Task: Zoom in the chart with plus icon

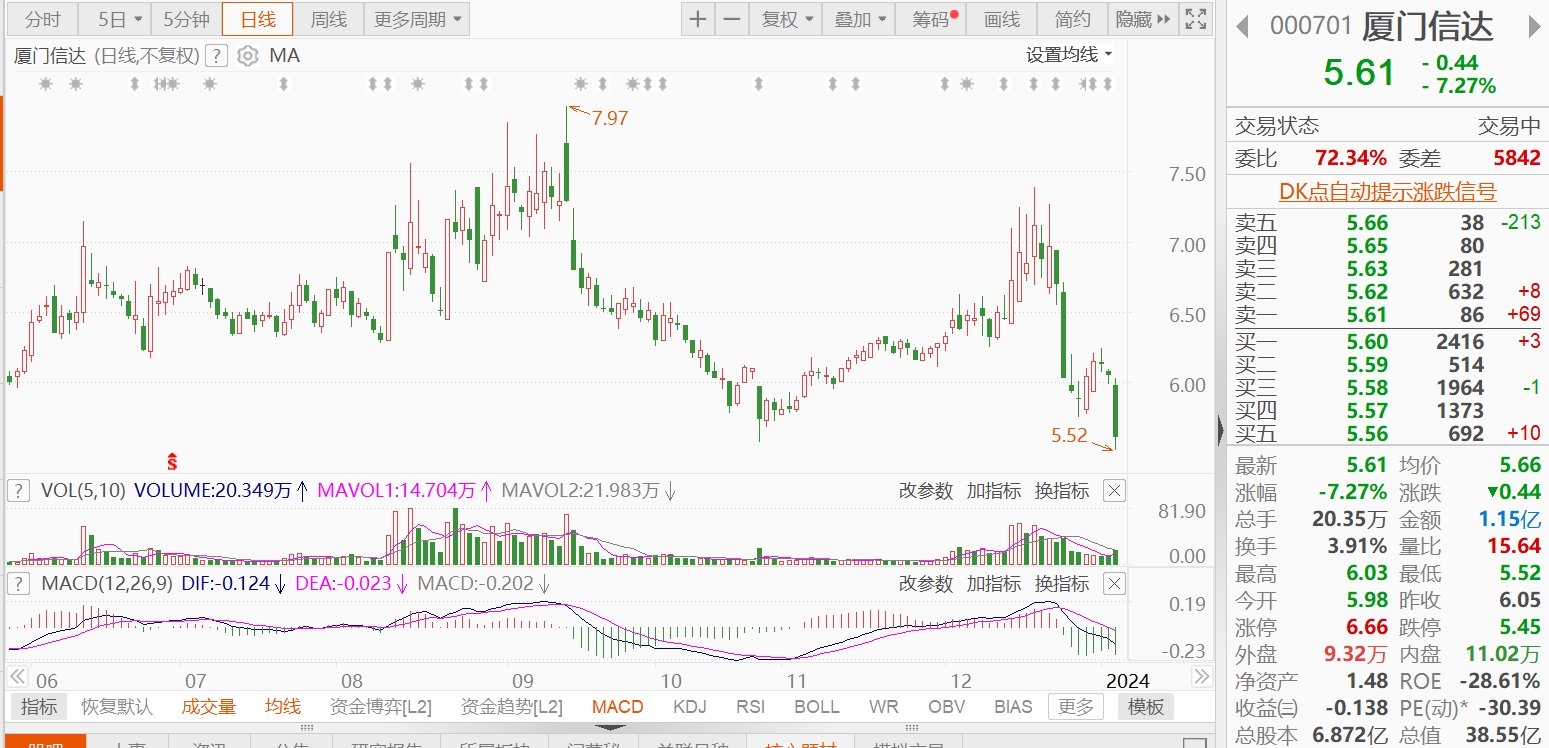Action: (x=698, y=19)
